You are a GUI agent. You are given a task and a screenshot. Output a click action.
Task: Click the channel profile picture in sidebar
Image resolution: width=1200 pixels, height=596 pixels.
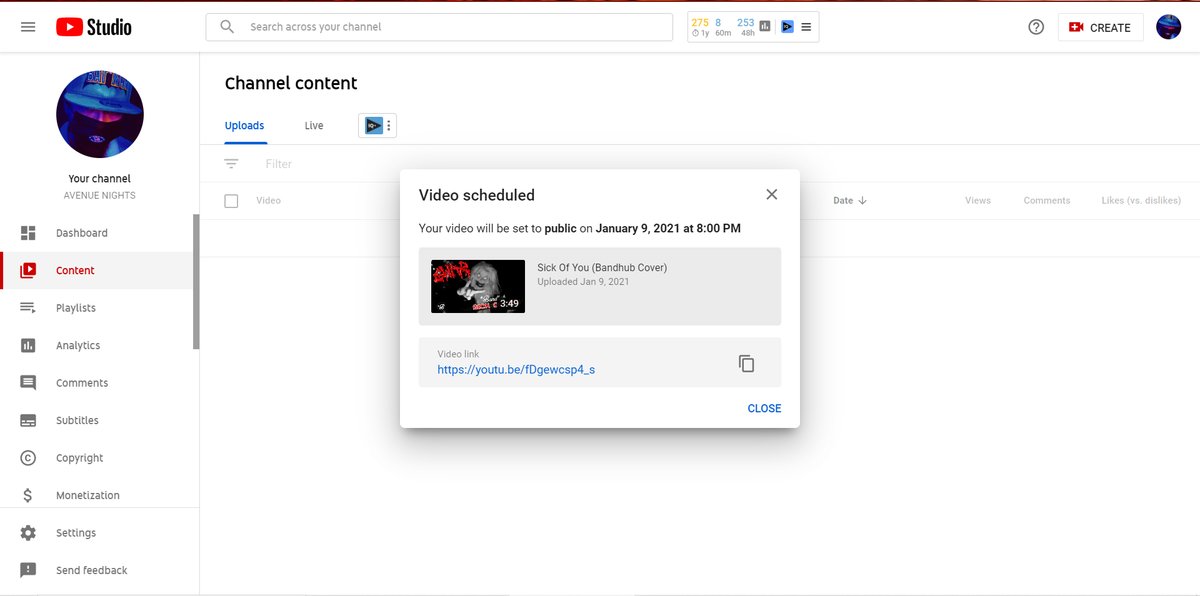100,114
